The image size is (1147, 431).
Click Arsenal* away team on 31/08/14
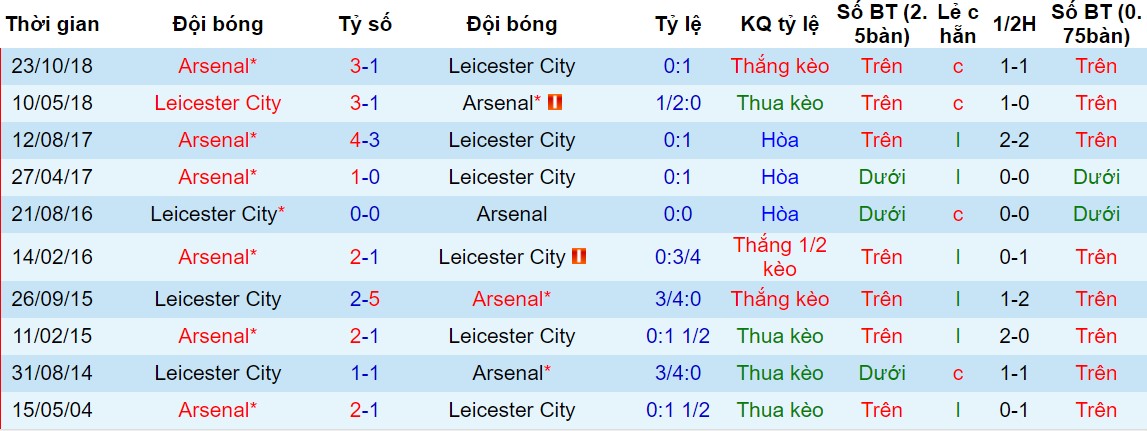[511, 372]
